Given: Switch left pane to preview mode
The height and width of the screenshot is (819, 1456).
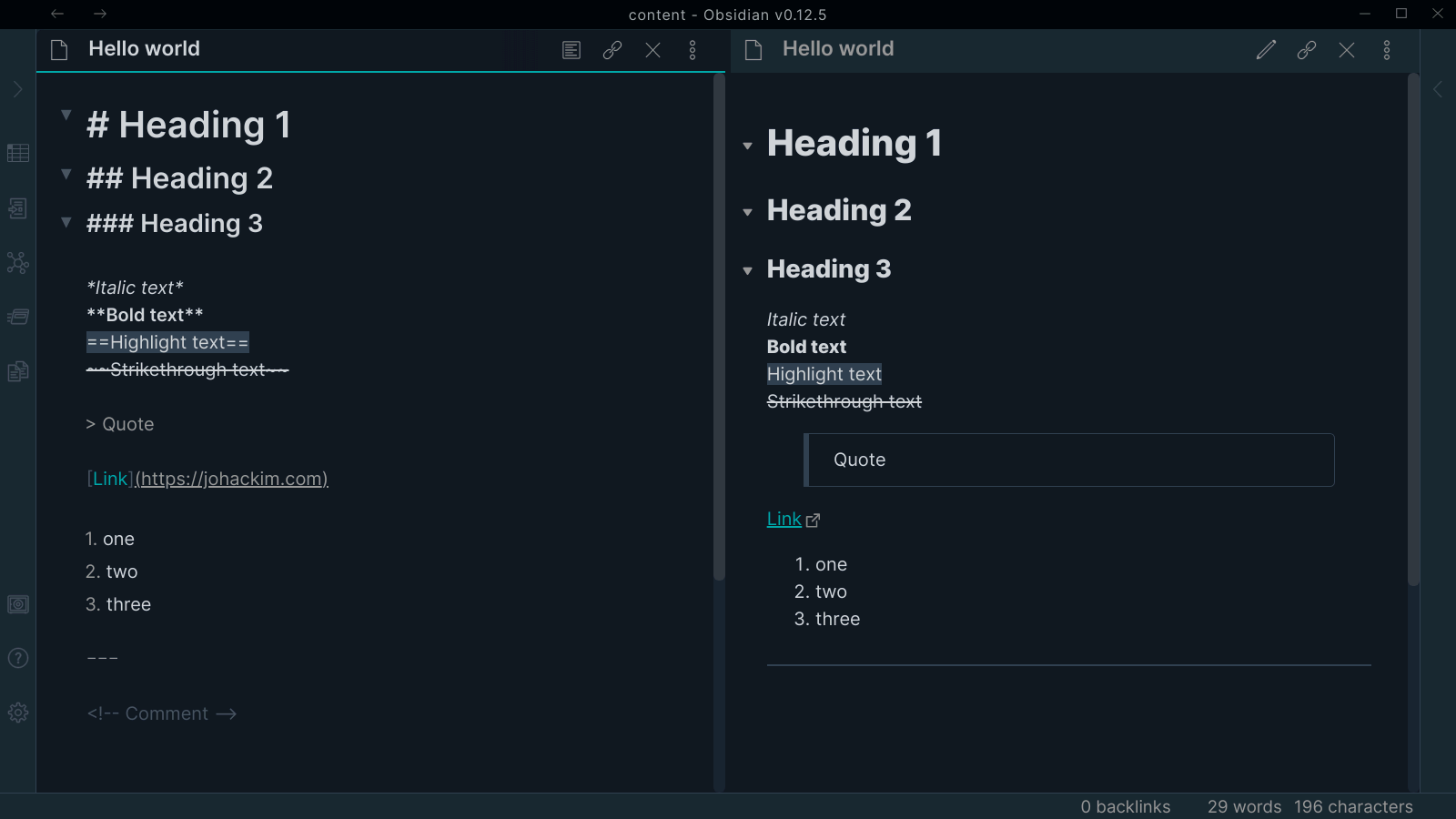Looking at the screenshot, I should [571, 50].
